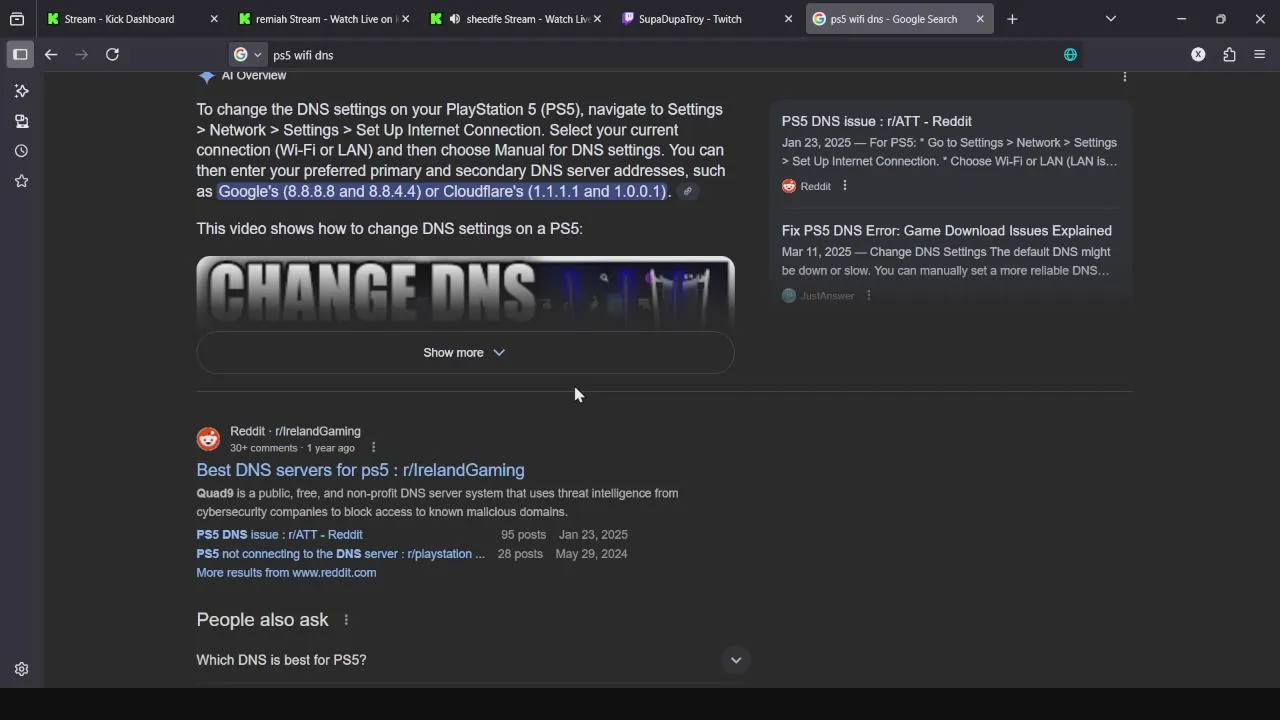Open Fix PS5 DNS Error source card

(947, 231)
